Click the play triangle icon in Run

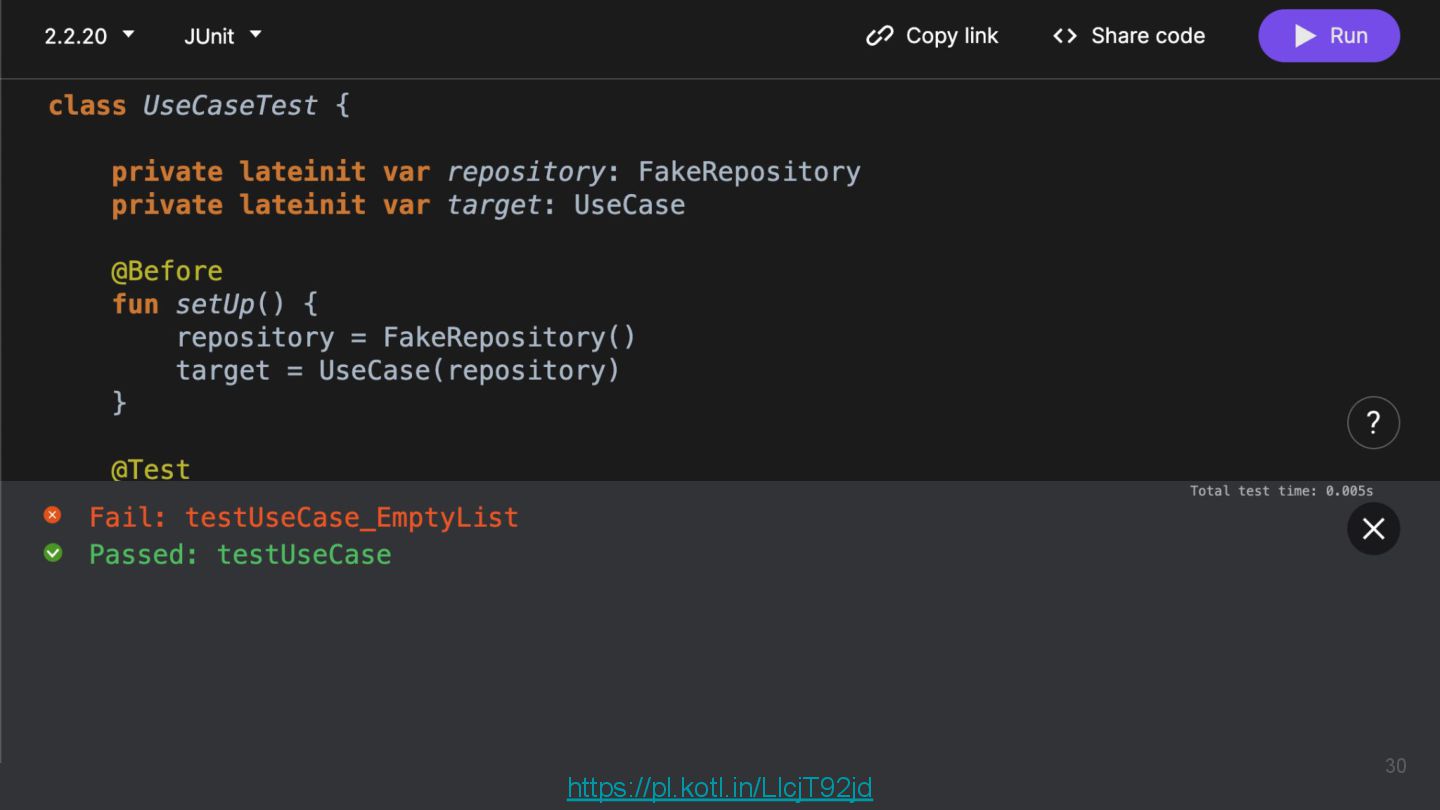point(1305,36)
